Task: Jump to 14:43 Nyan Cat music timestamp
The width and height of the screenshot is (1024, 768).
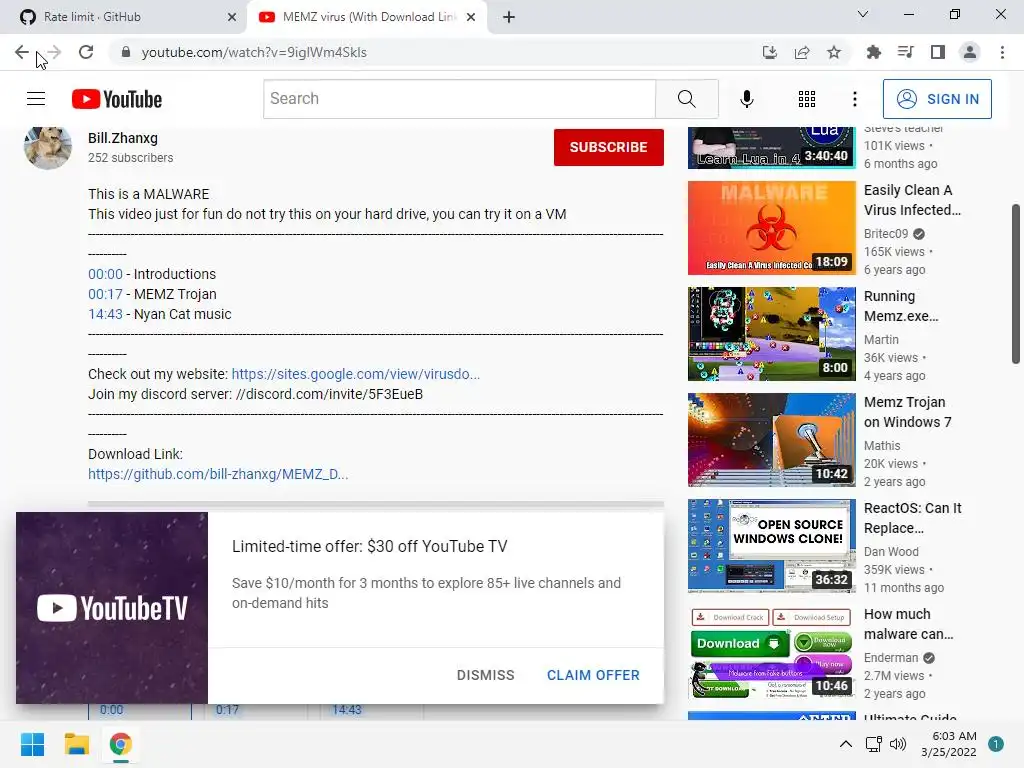Action: pos(105,314)
